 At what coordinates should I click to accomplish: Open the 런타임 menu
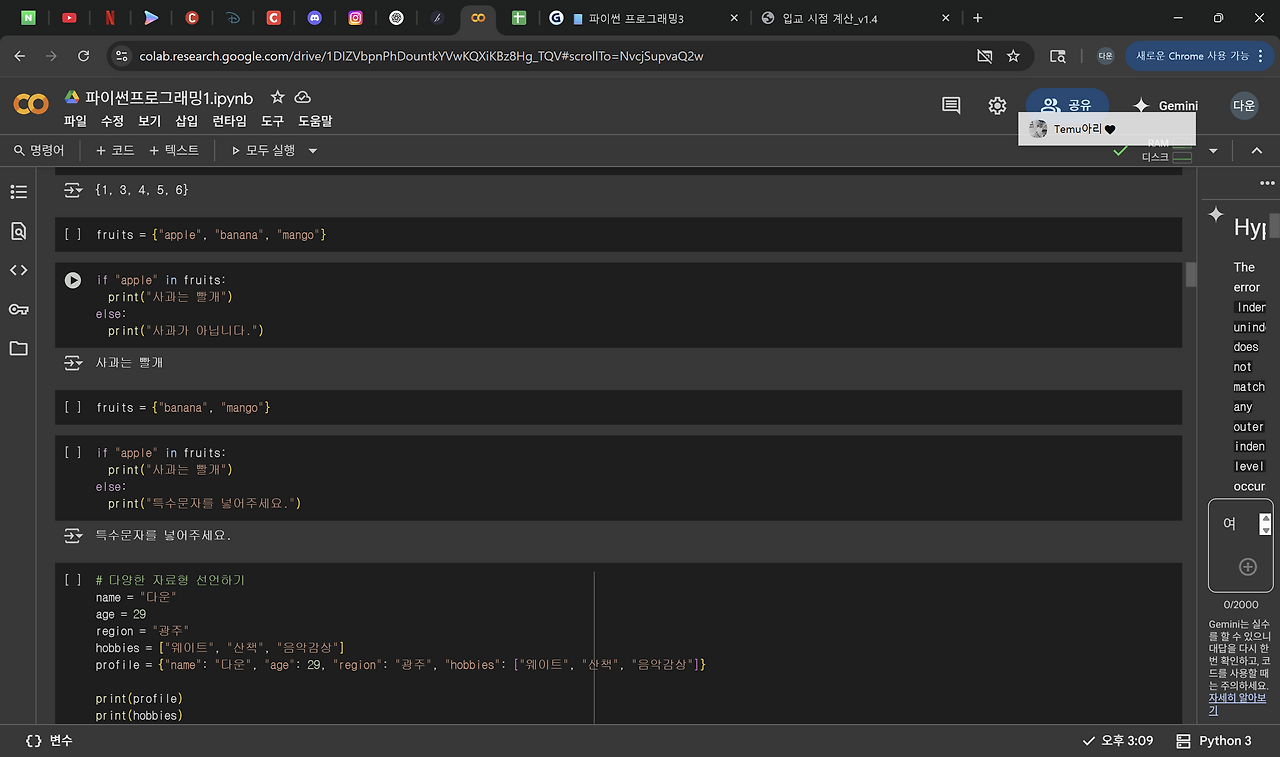[x=229, y=121]
